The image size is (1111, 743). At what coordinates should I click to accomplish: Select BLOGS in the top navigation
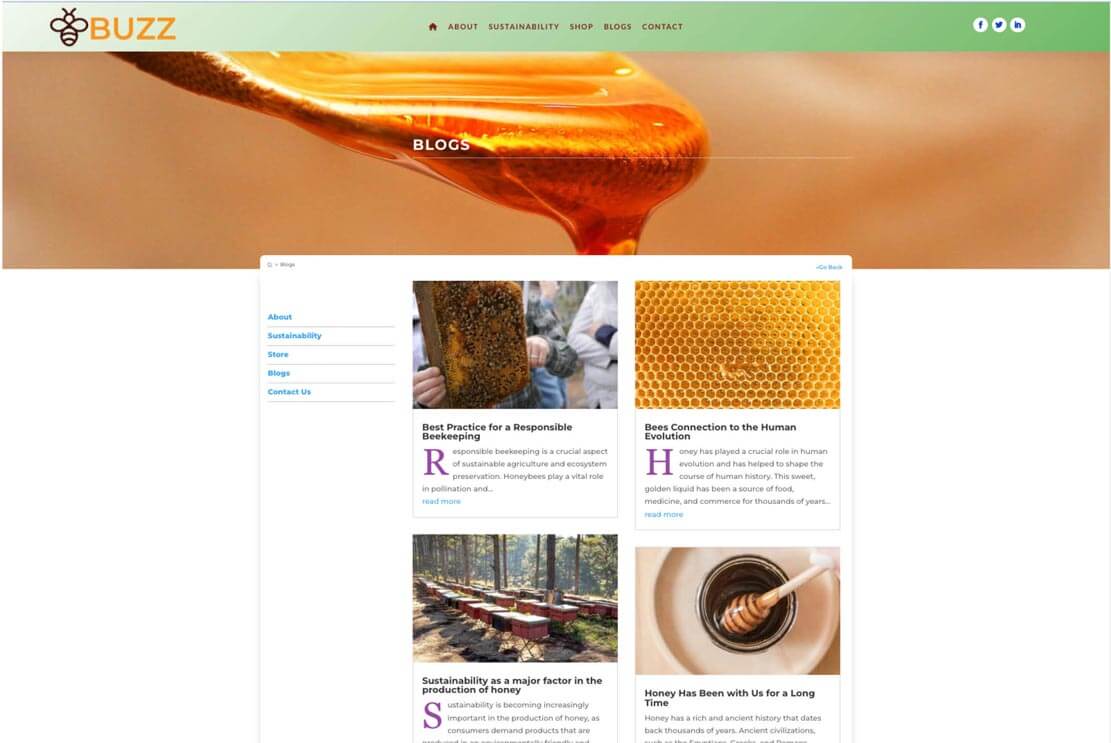coord(617,27)
